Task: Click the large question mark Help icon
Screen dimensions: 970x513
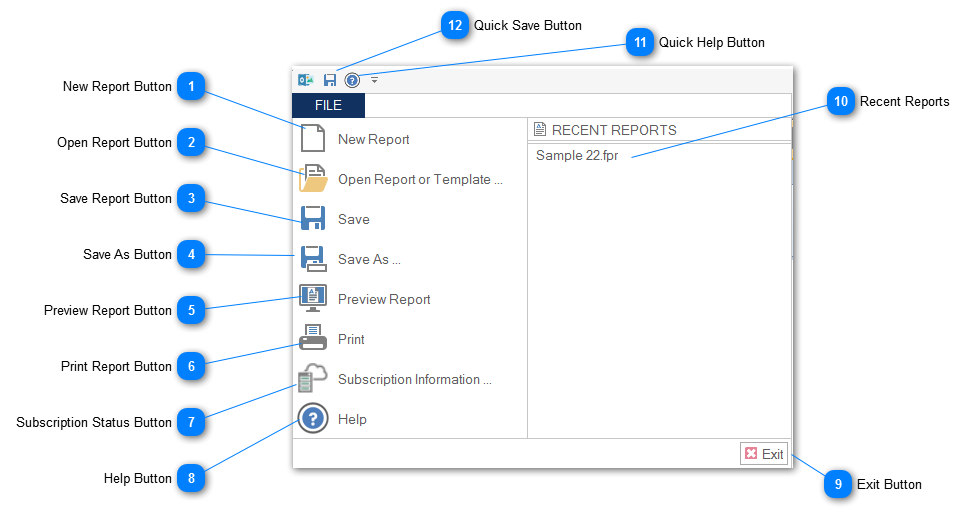Action: click(313, 419)
